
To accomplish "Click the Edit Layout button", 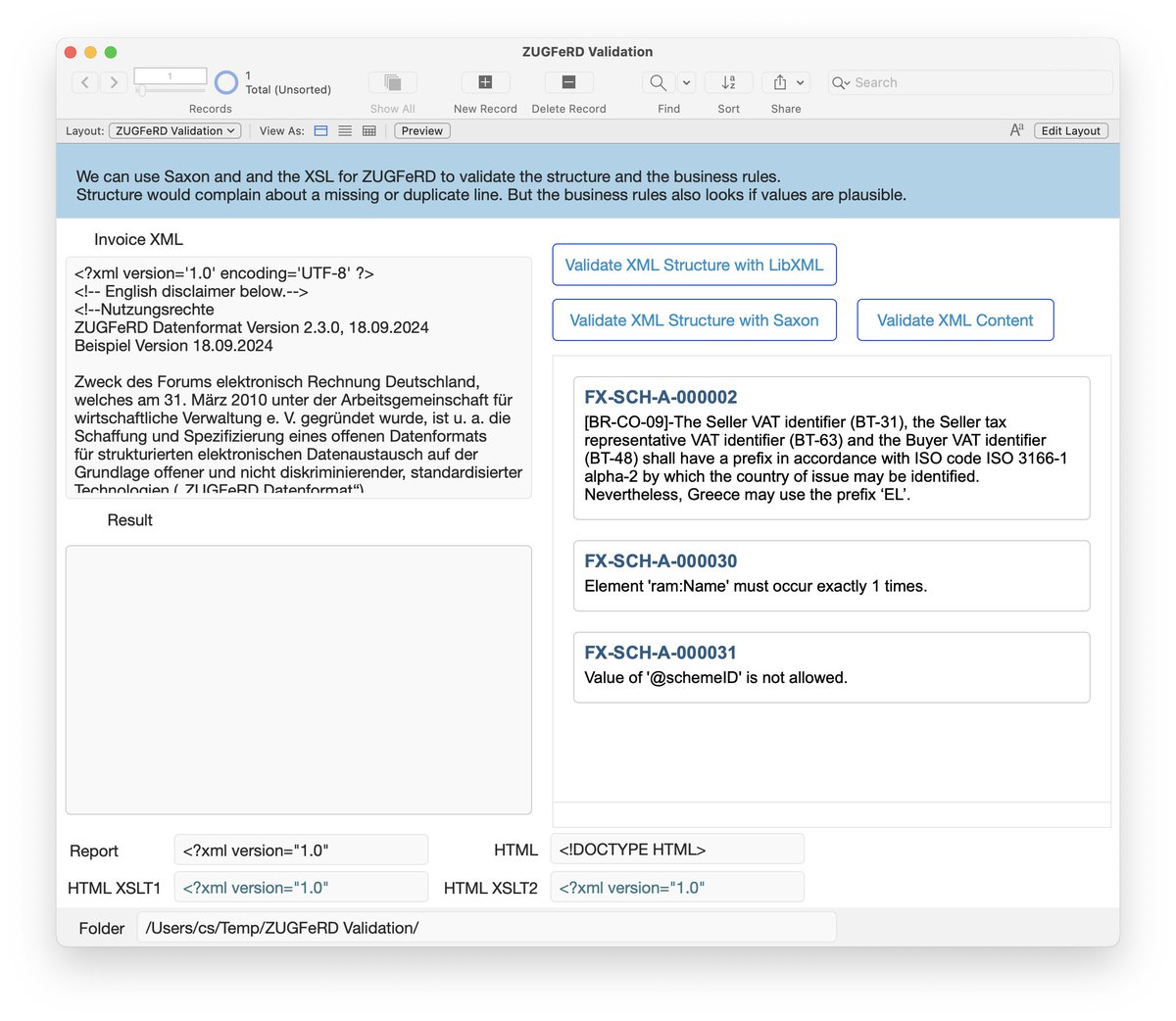I will click(1070, 130).
